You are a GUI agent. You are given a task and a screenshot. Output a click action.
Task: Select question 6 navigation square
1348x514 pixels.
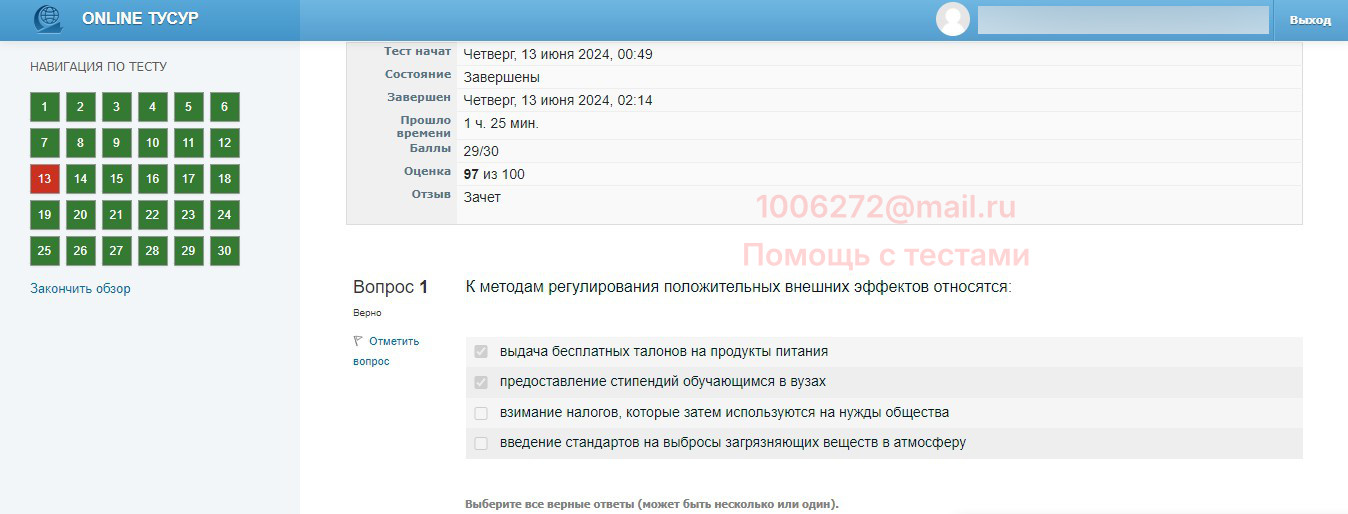point(224,107)
